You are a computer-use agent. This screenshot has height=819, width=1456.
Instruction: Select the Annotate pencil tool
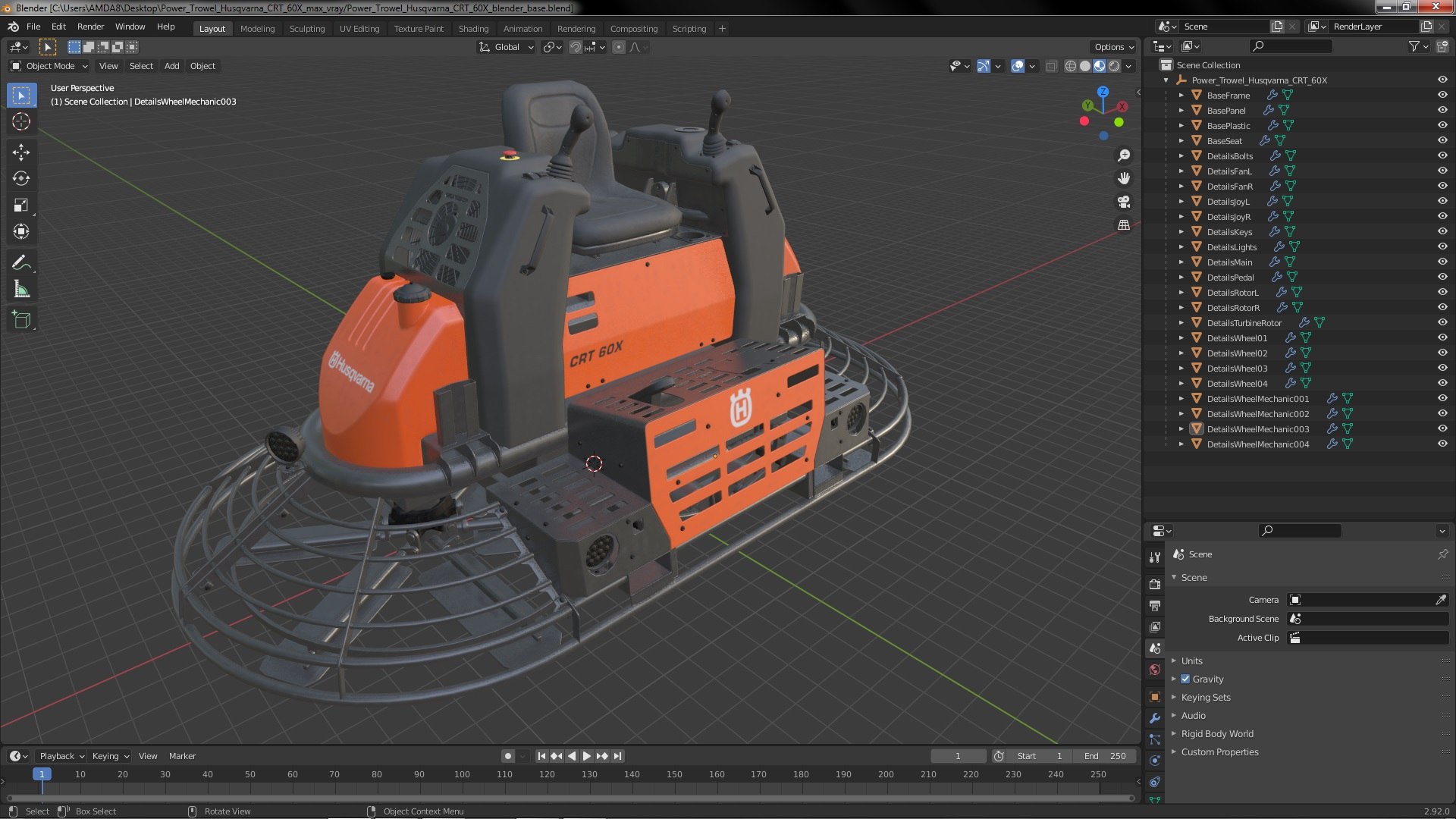pyautogui.click(x=21, y=263)
